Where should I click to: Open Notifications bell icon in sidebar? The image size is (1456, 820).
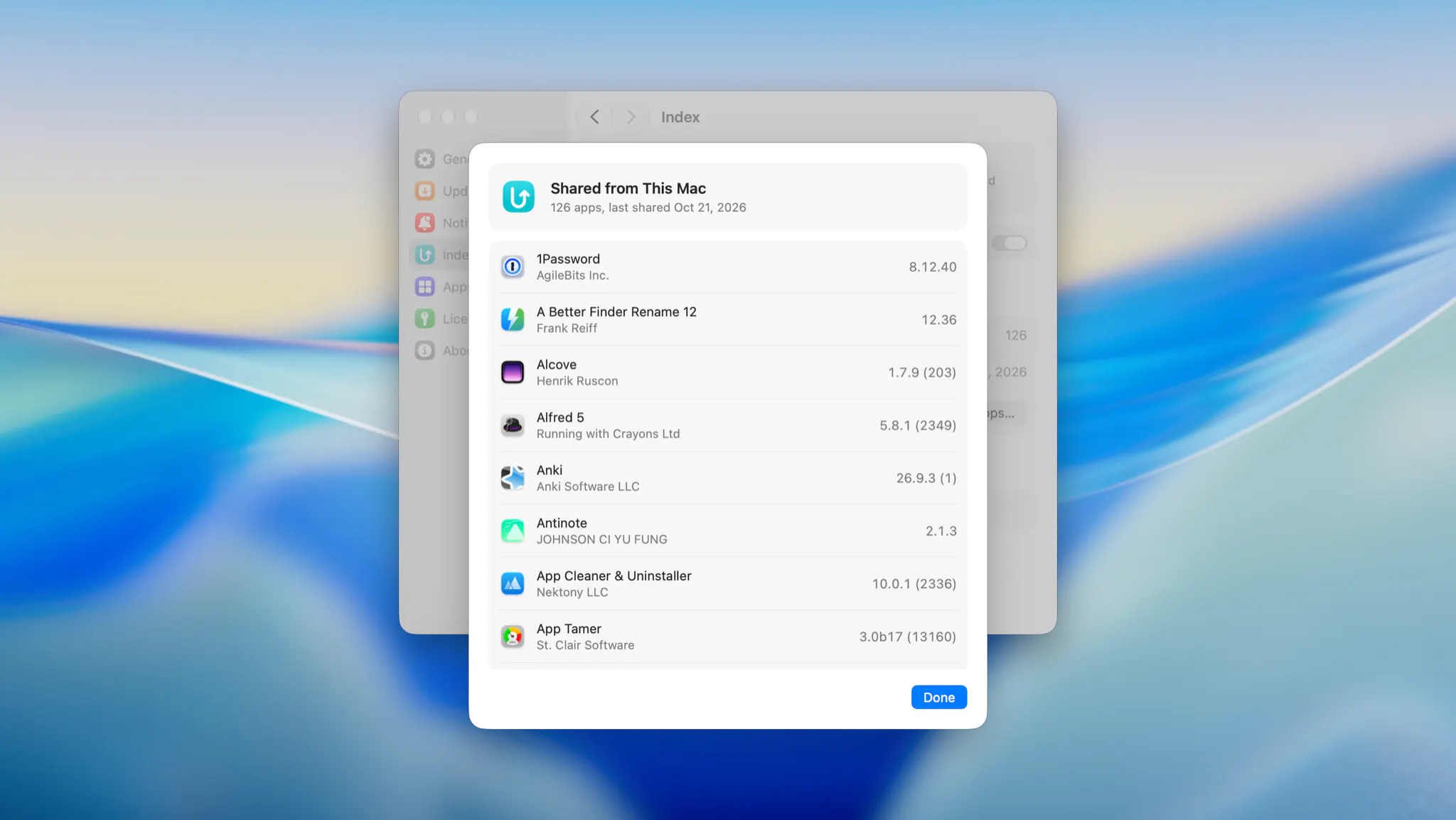[424, 223]
